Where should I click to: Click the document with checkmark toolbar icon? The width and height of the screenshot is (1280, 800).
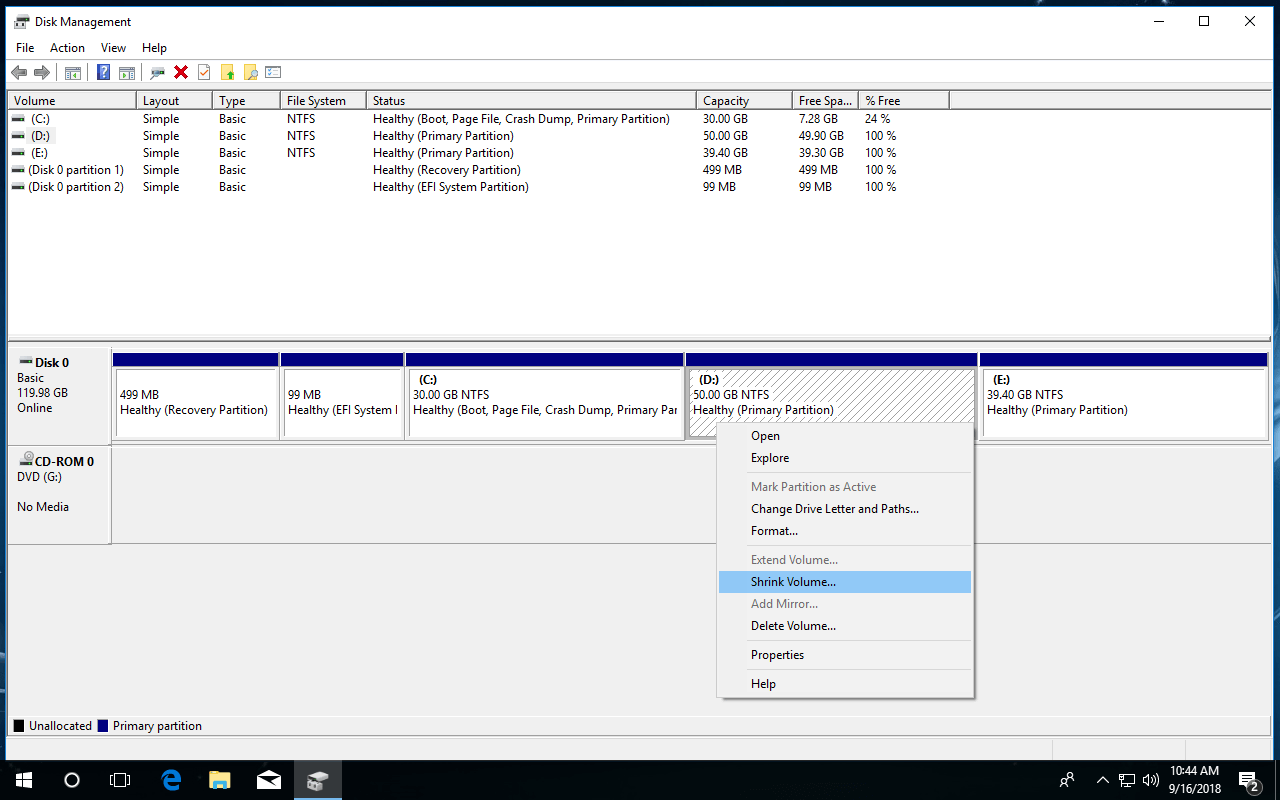tap(204, 72)
